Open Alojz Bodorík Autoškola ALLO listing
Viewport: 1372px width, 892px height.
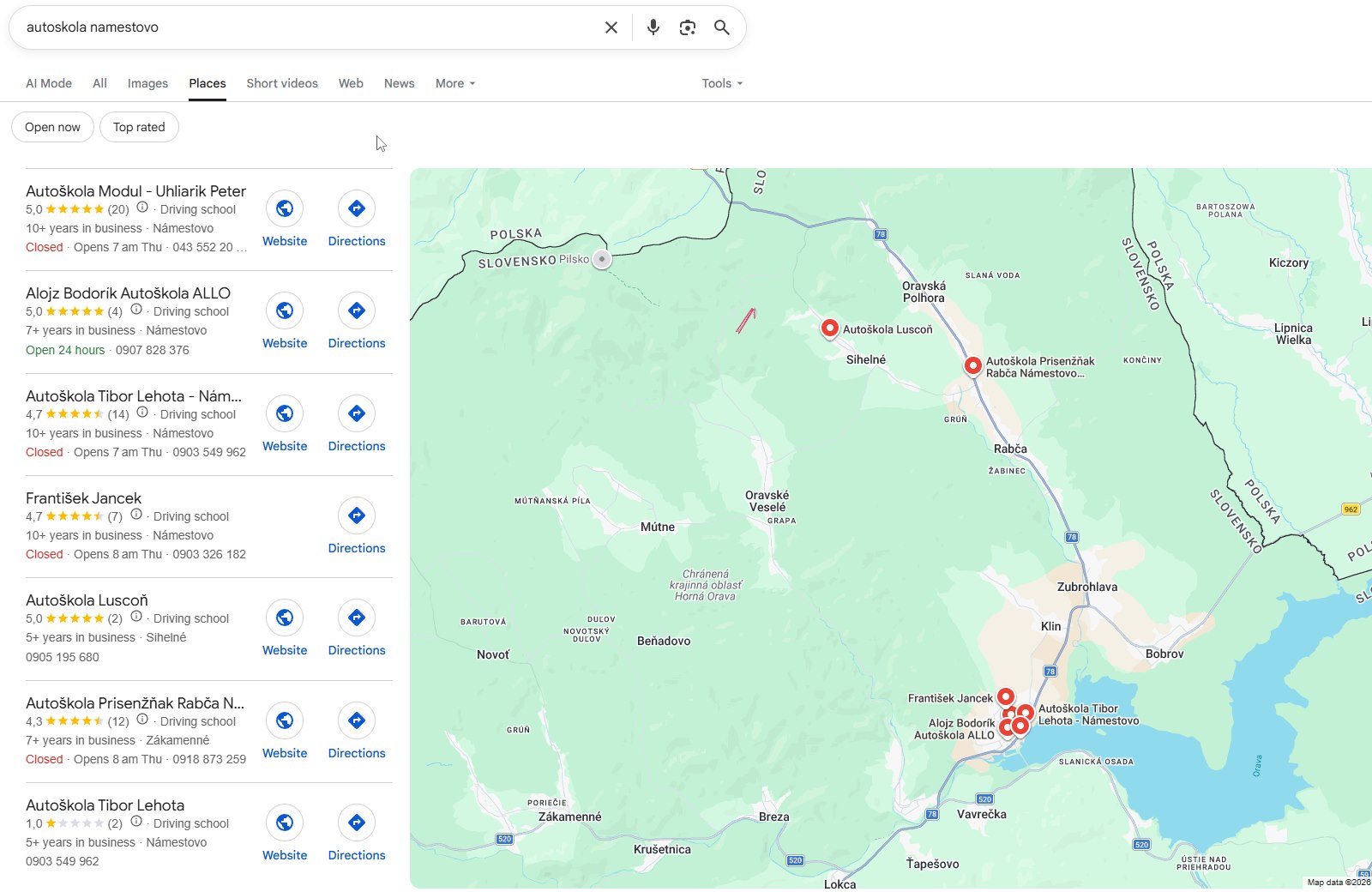tap(128, 293)
